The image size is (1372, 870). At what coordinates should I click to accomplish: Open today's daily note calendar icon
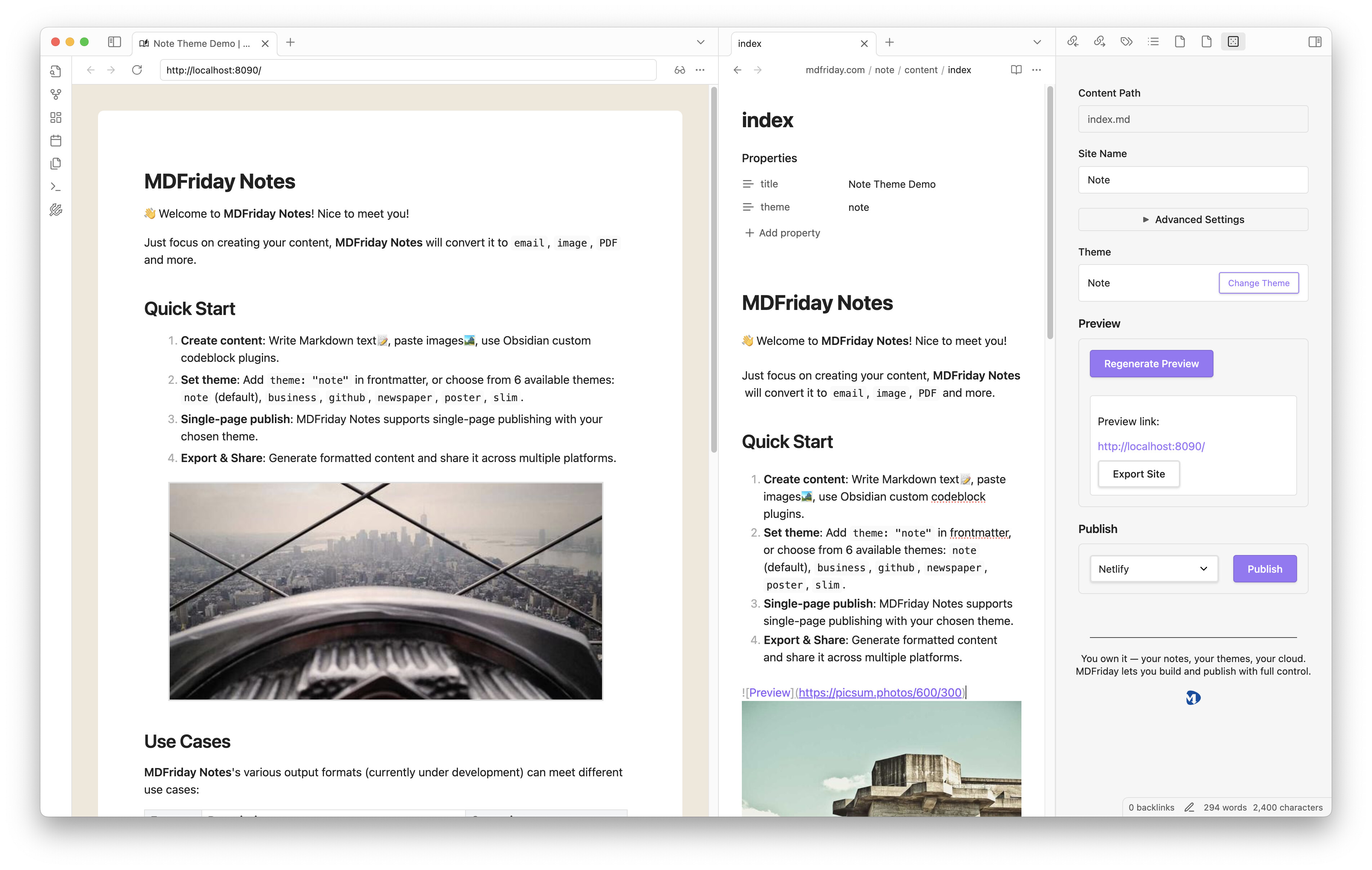56,140
